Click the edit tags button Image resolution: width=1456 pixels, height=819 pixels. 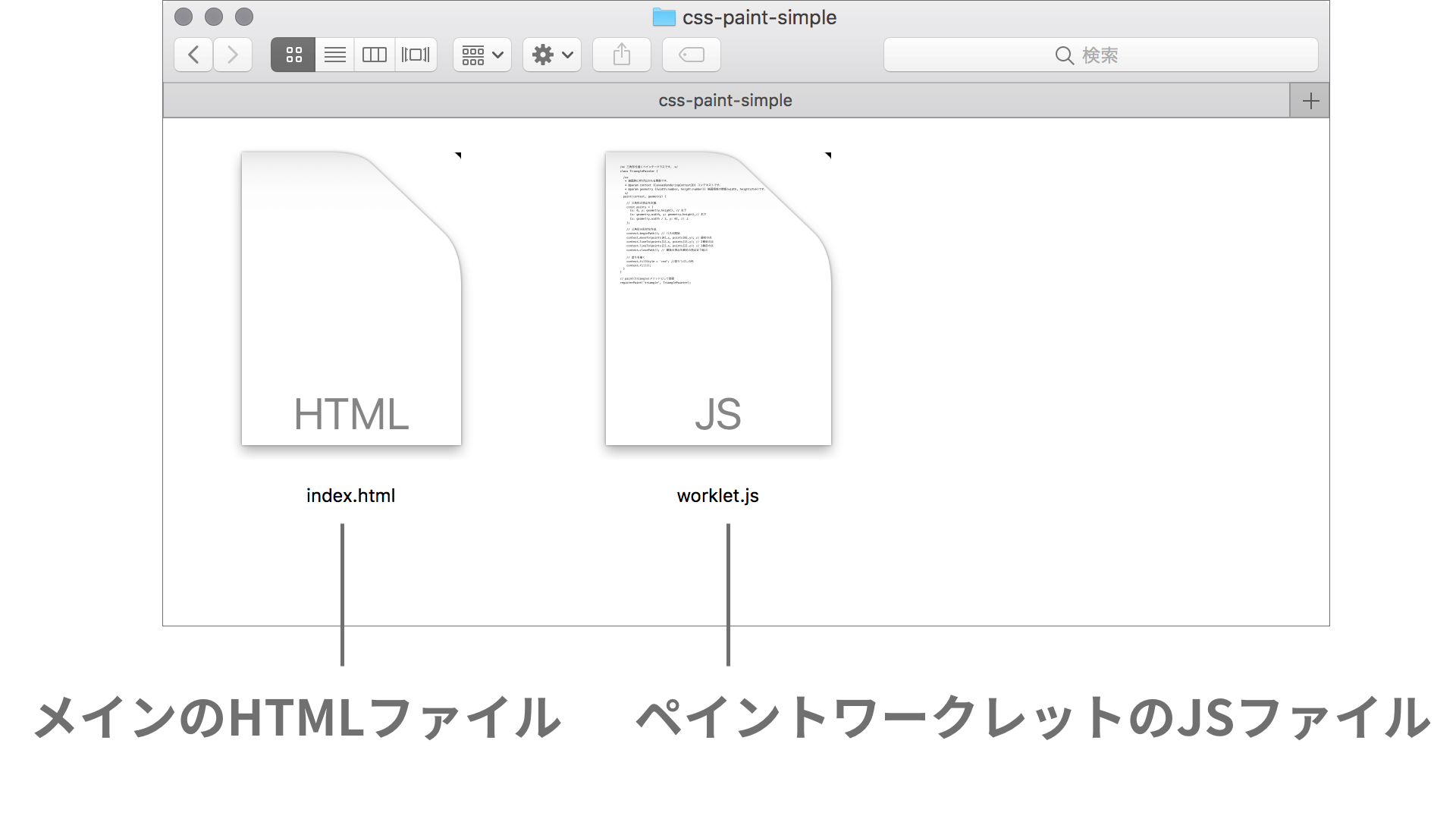[691, 55]
